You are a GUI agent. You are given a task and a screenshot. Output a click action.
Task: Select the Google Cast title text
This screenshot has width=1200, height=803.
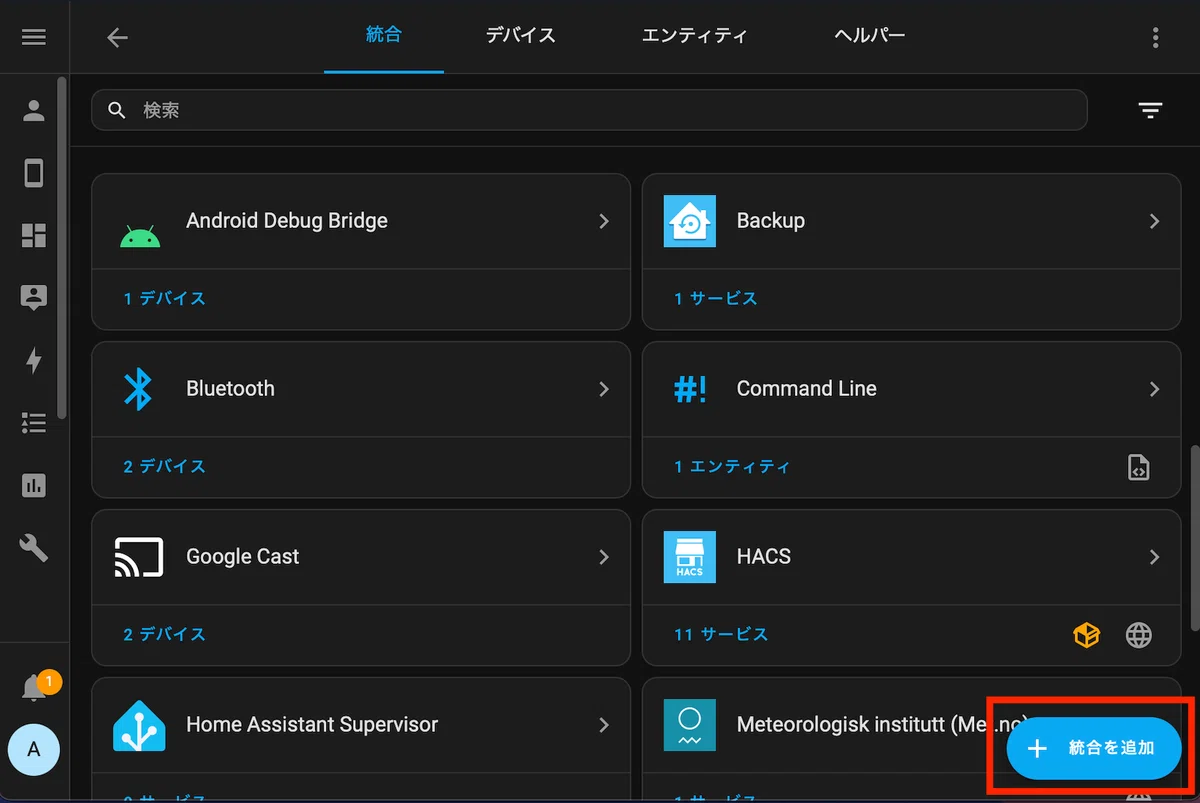point(243,557)
